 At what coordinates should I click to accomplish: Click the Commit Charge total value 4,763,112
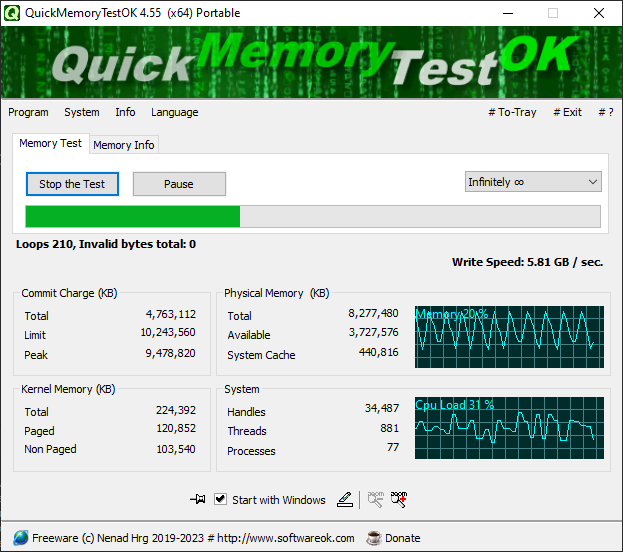click(x=171, y=314)
